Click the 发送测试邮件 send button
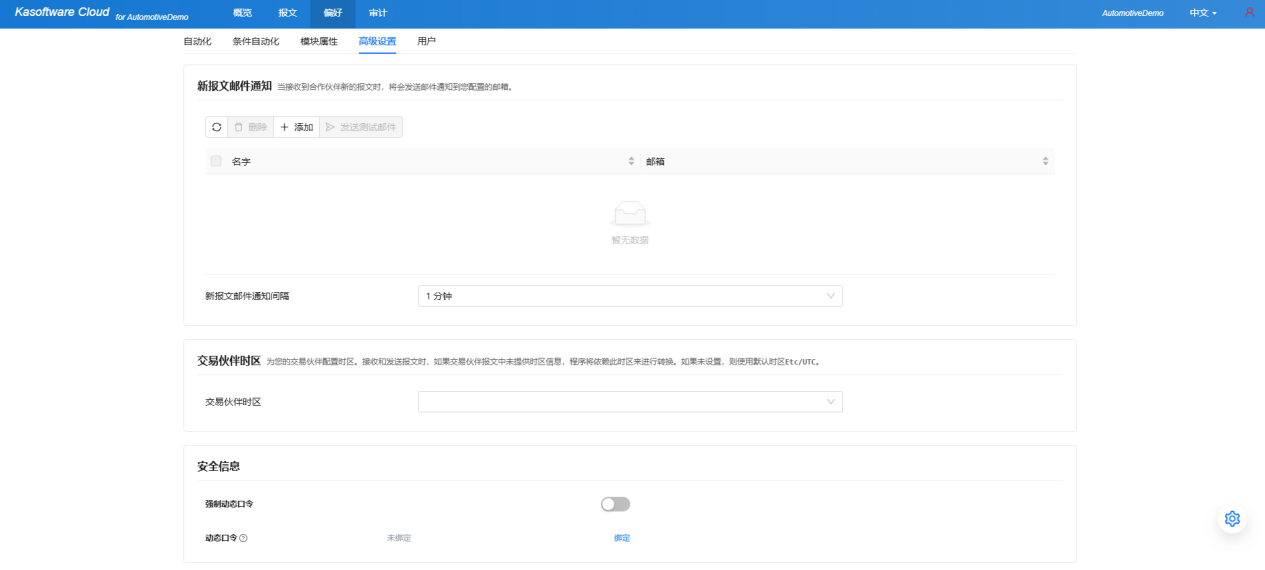1265x570 pixels. pos(361,127)
